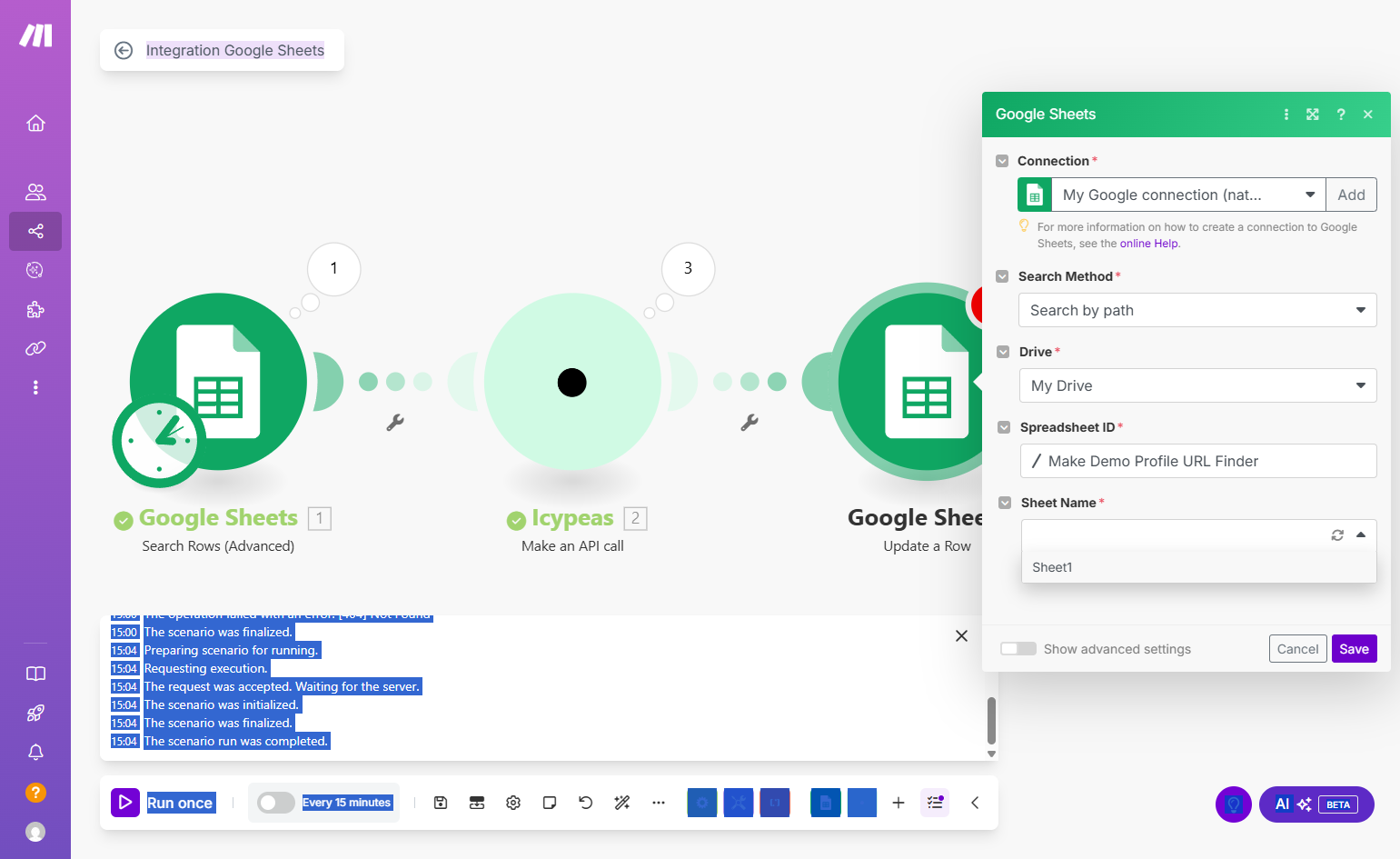Open the Connections link icon in sidebar

[35, 348]
